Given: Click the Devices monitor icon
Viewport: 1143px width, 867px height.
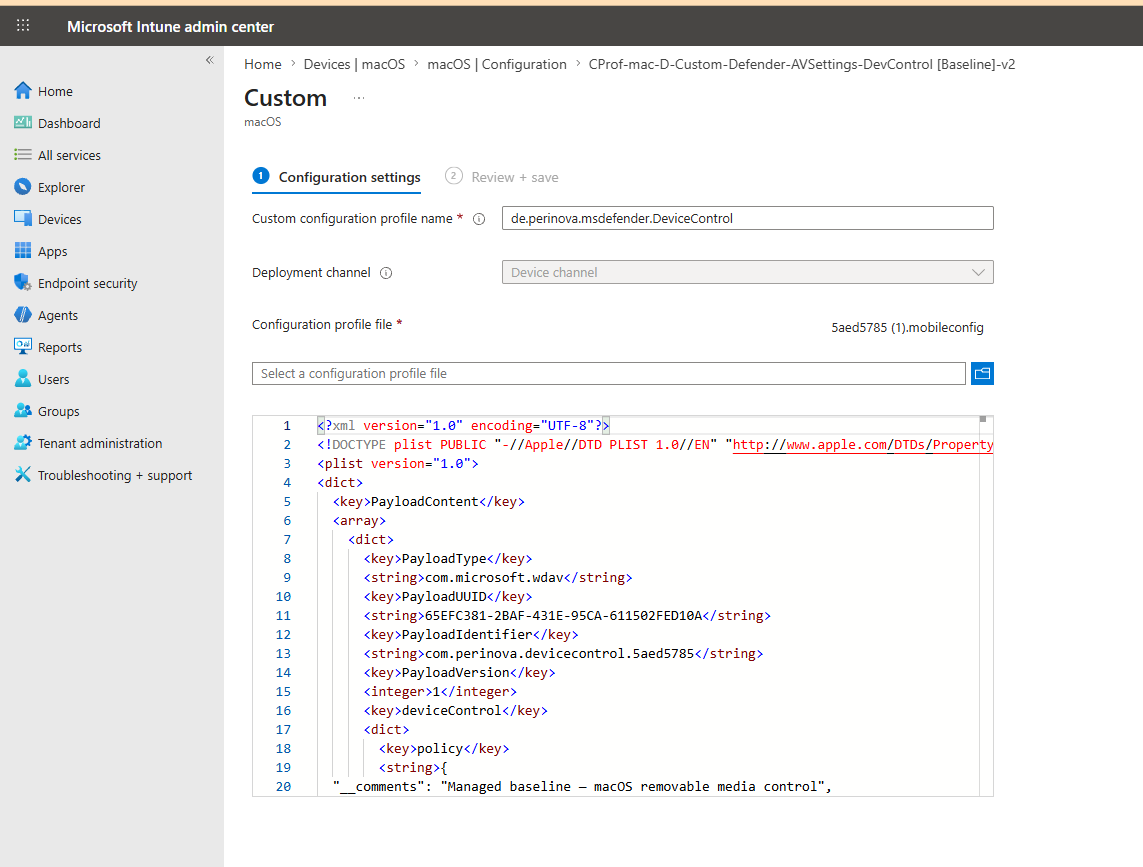Looking at the screenshot, I should pyautogui.click(x=23, y=218).
